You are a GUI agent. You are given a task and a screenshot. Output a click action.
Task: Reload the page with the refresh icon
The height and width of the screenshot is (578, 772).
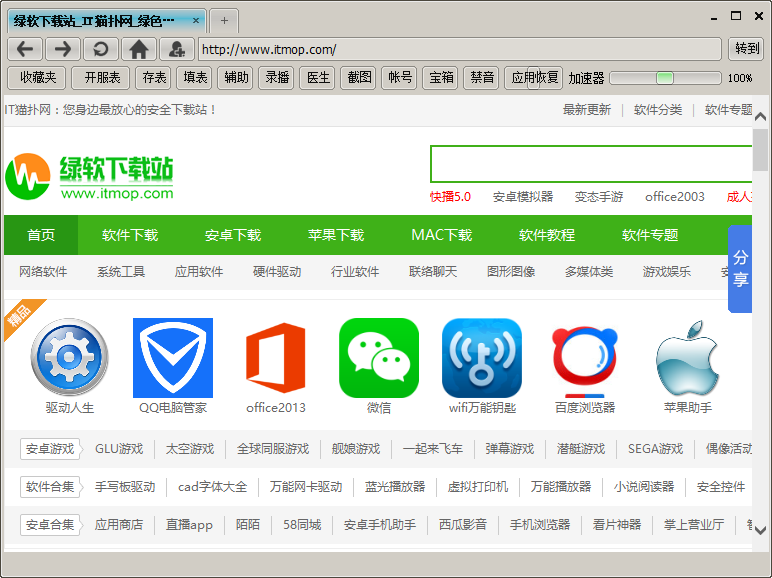click(100, 49)
